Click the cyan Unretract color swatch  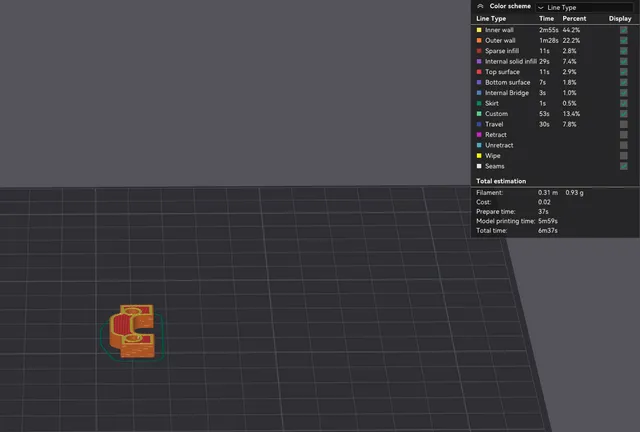tap(479, 145)
